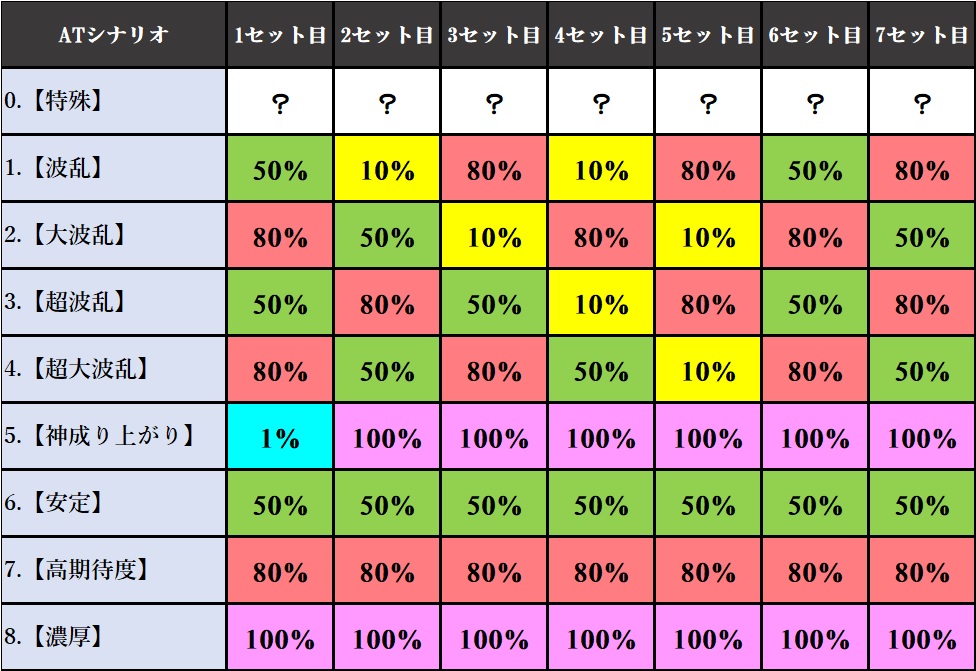
Task: Click 超波乱 row's yellow 10% cell
Action: pos(601,302)
